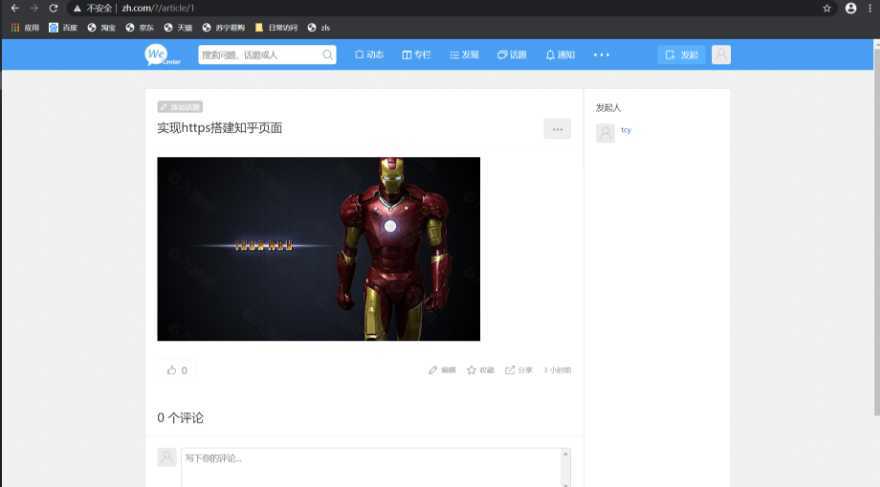
Task: Click the magnifier search icon
Action: tap(328, 55)
